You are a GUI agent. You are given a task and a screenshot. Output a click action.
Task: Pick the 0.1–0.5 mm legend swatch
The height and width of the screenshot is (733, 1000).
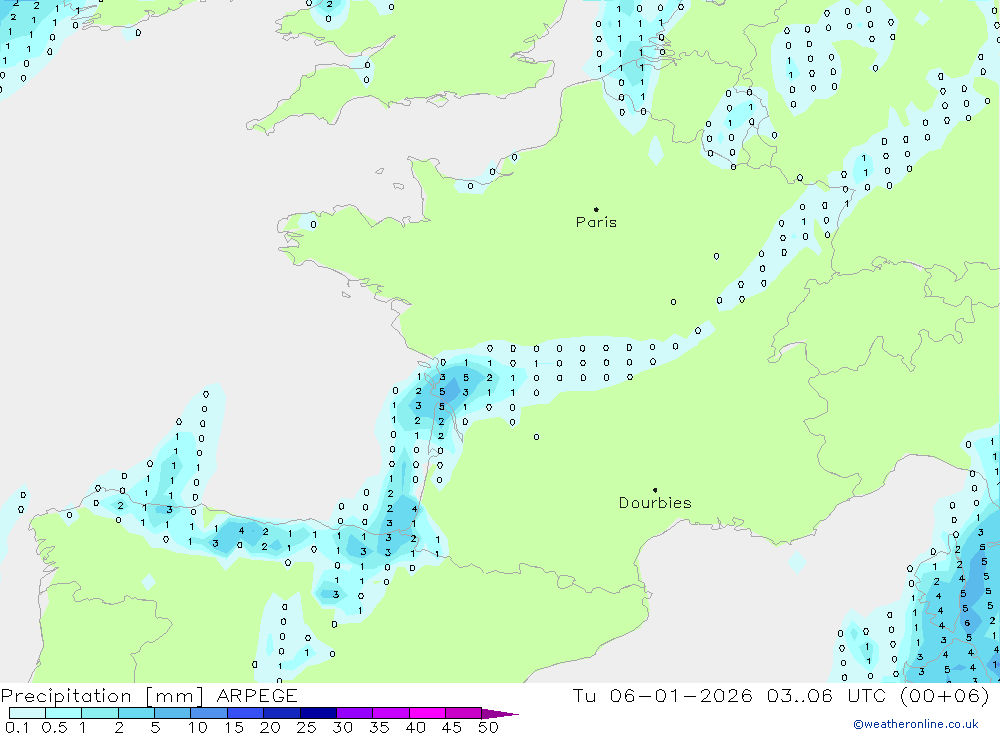pyautogui.click(x=27, y=713)
